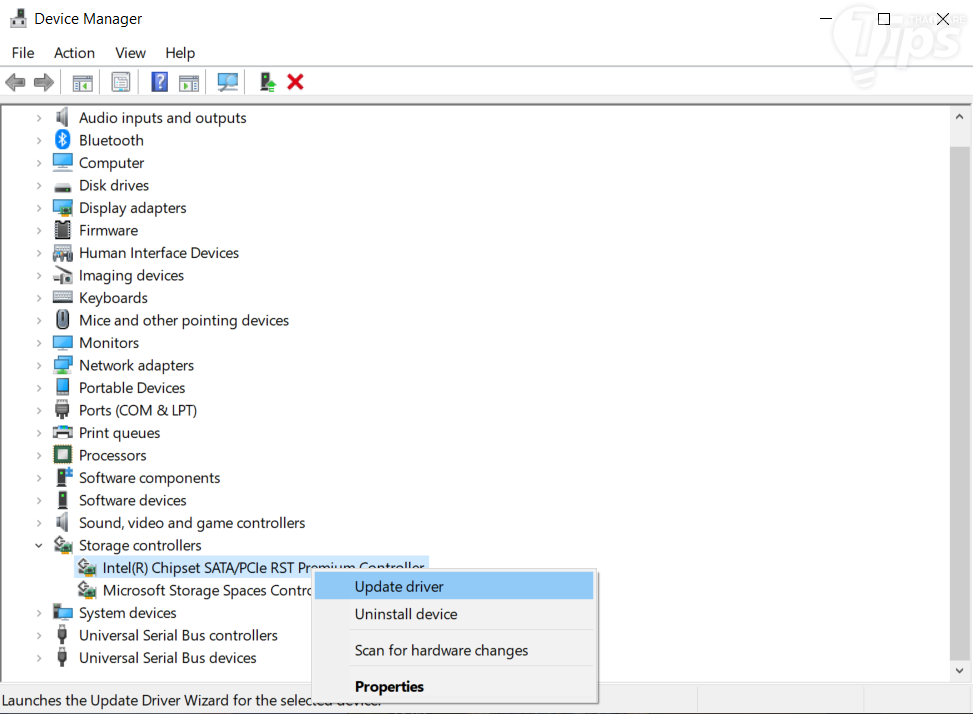
Task: Select the Network adapters tree label
Action: [x=136, y=365]
